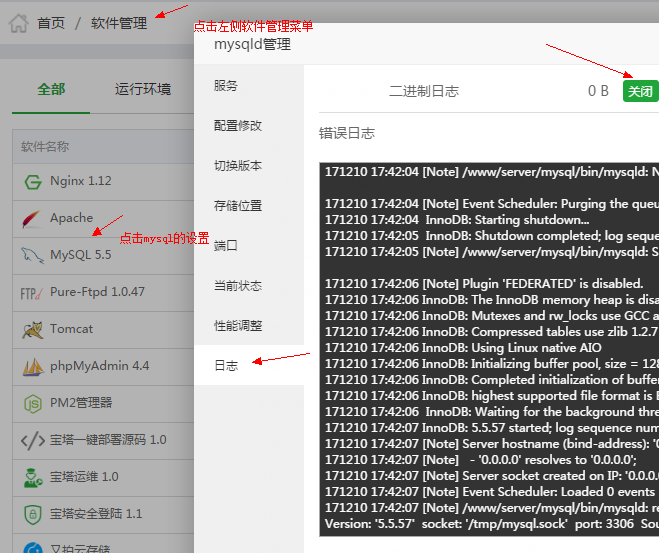Click the Tomcat cat icon

32,330
